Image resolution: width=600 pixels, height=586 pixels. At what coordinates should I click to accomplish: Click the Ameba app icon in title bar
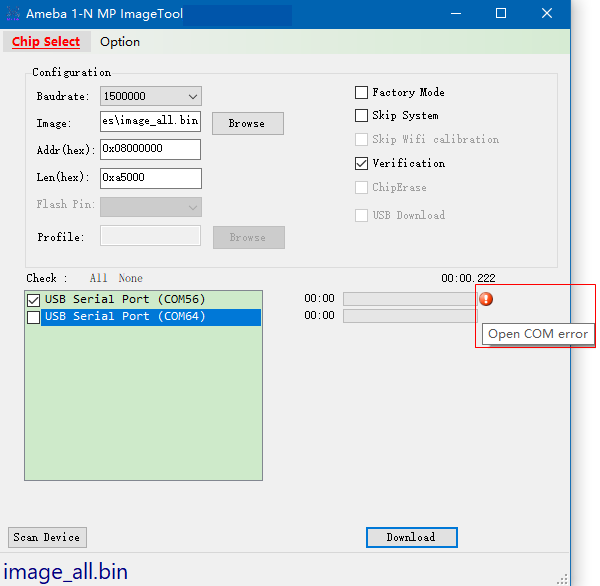coord(13,14)
